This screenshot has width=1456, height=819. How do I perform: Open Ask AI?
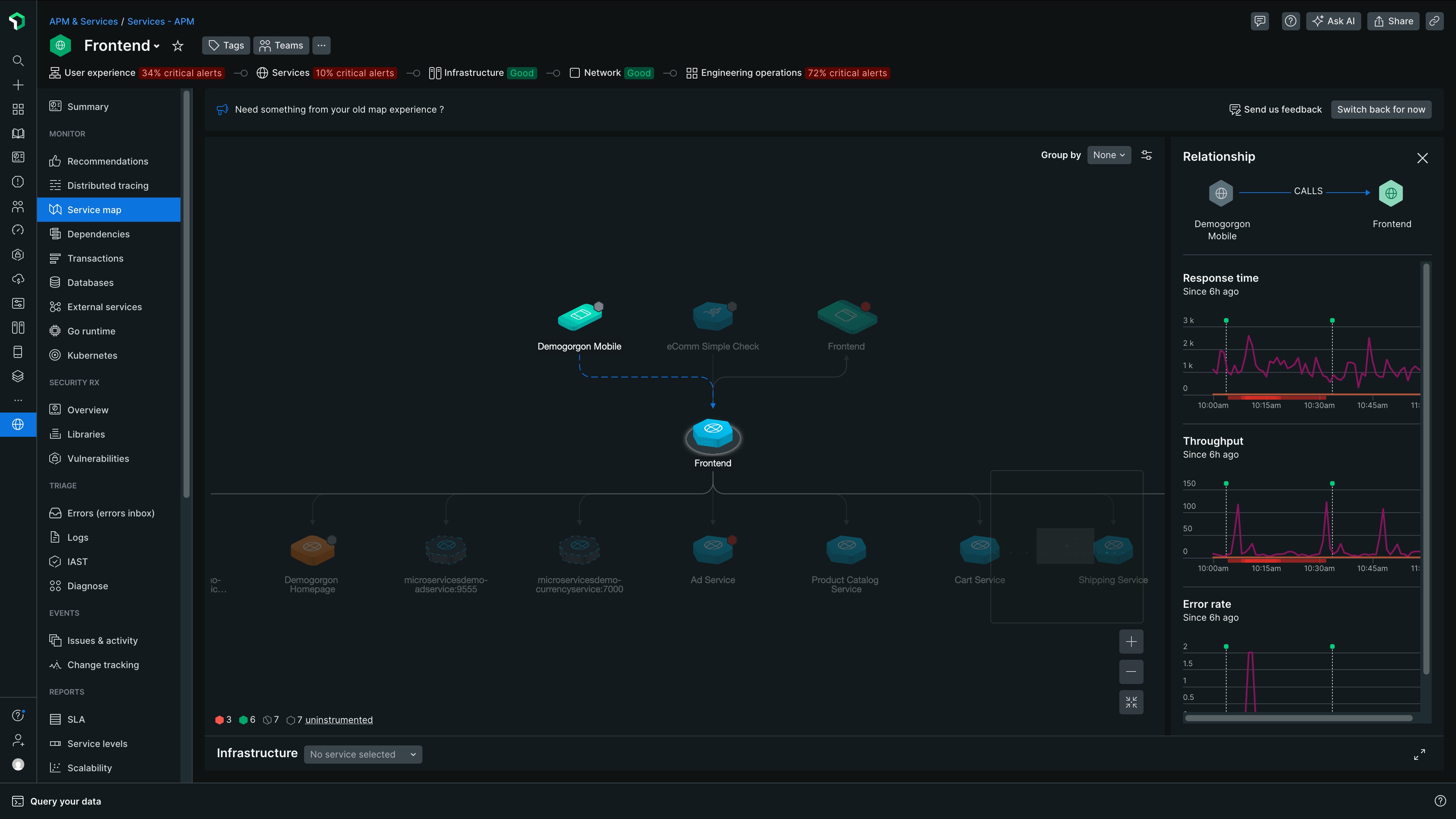click(1334, 21)
